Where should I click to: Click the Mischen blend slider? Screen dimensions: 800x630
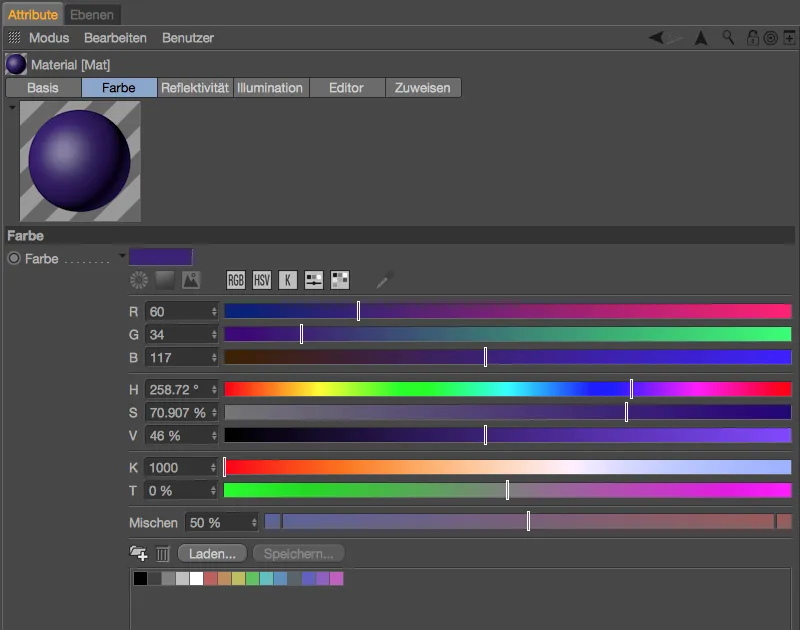click(x=528, y=521)
